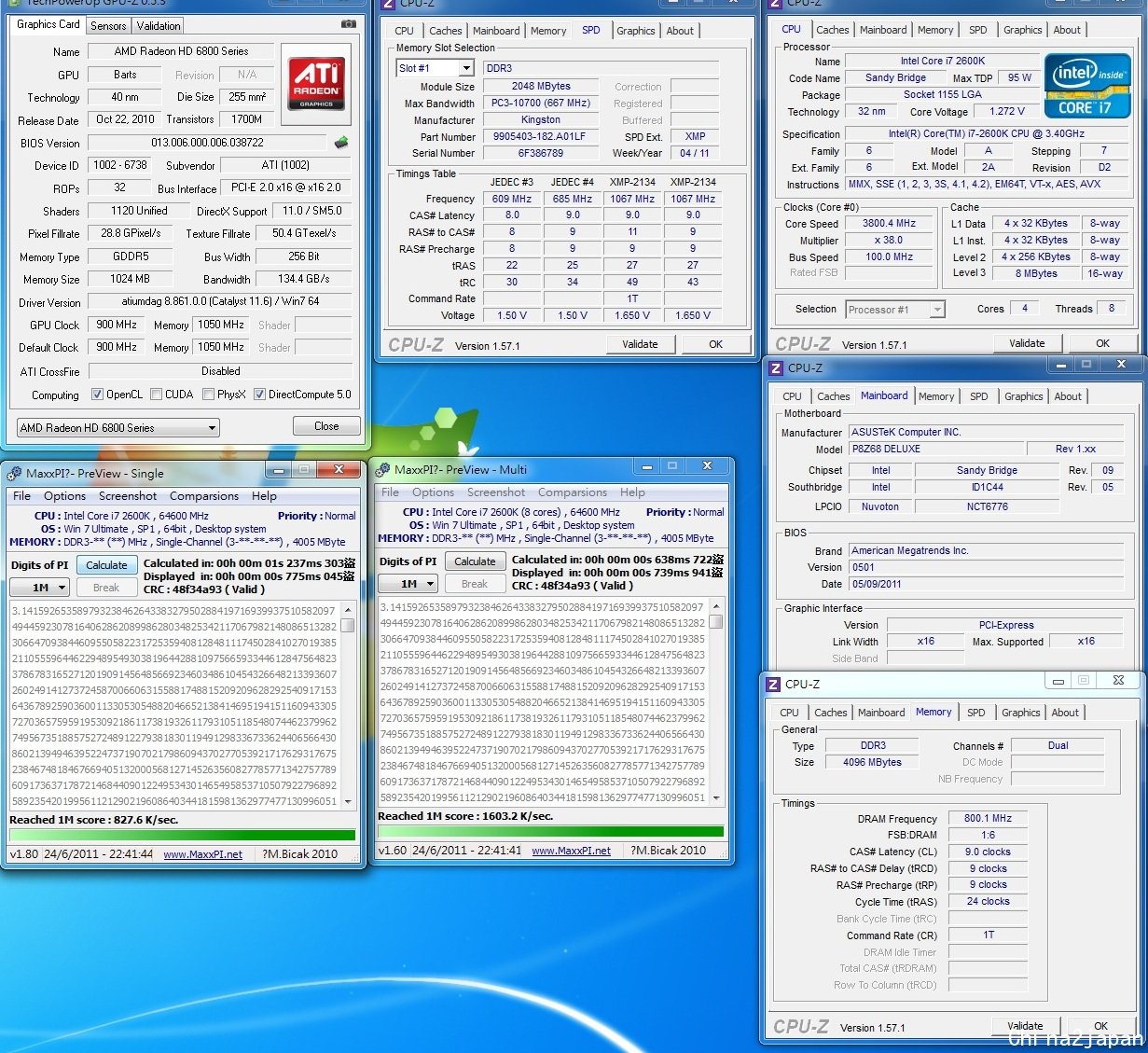
Task: Open the AMD Radeon HD 6800 Series dropdown
Action: point(118,428)
